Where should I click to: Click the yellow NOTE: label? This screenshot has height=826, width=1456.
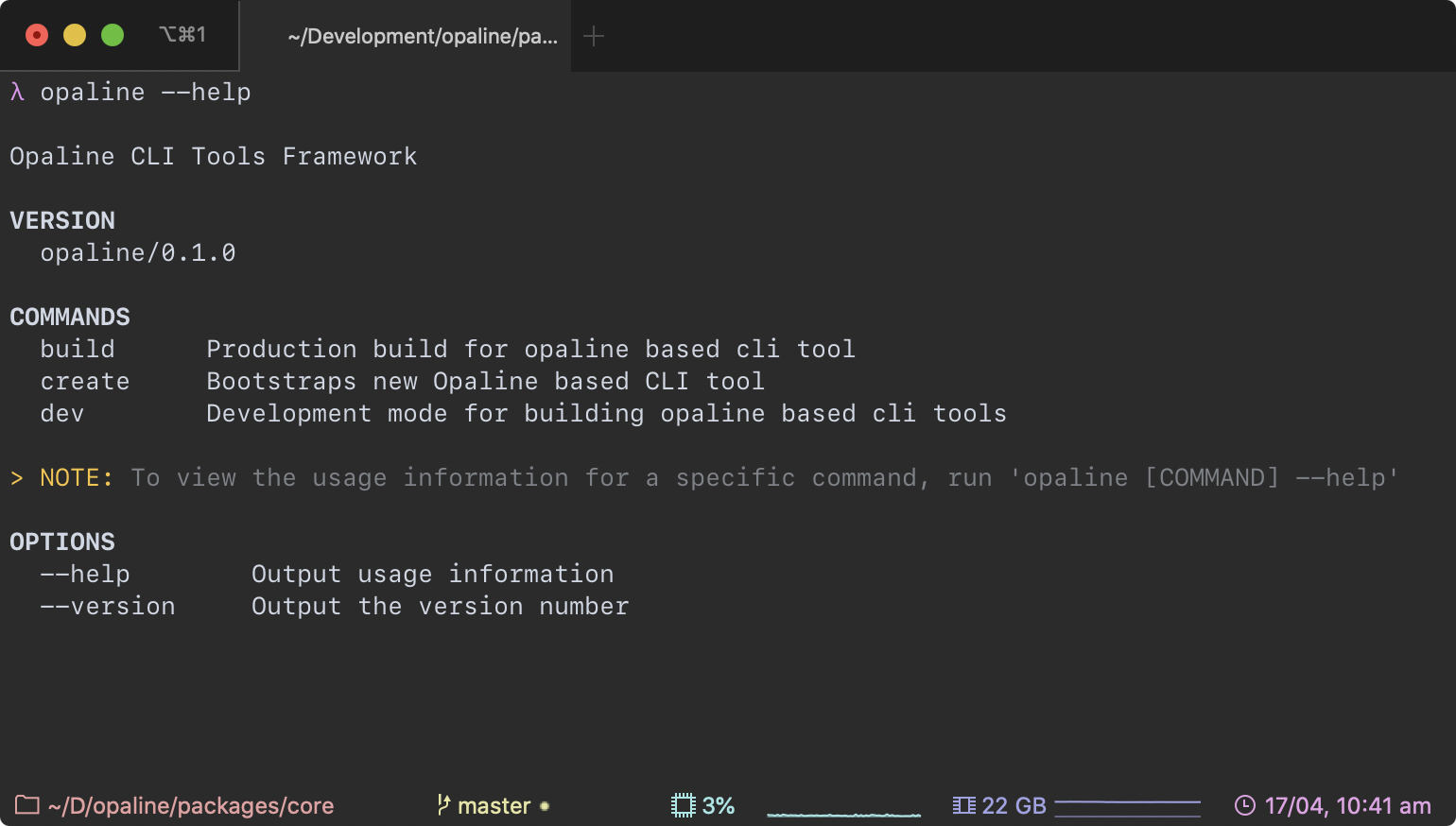click(x=77, y=477)
